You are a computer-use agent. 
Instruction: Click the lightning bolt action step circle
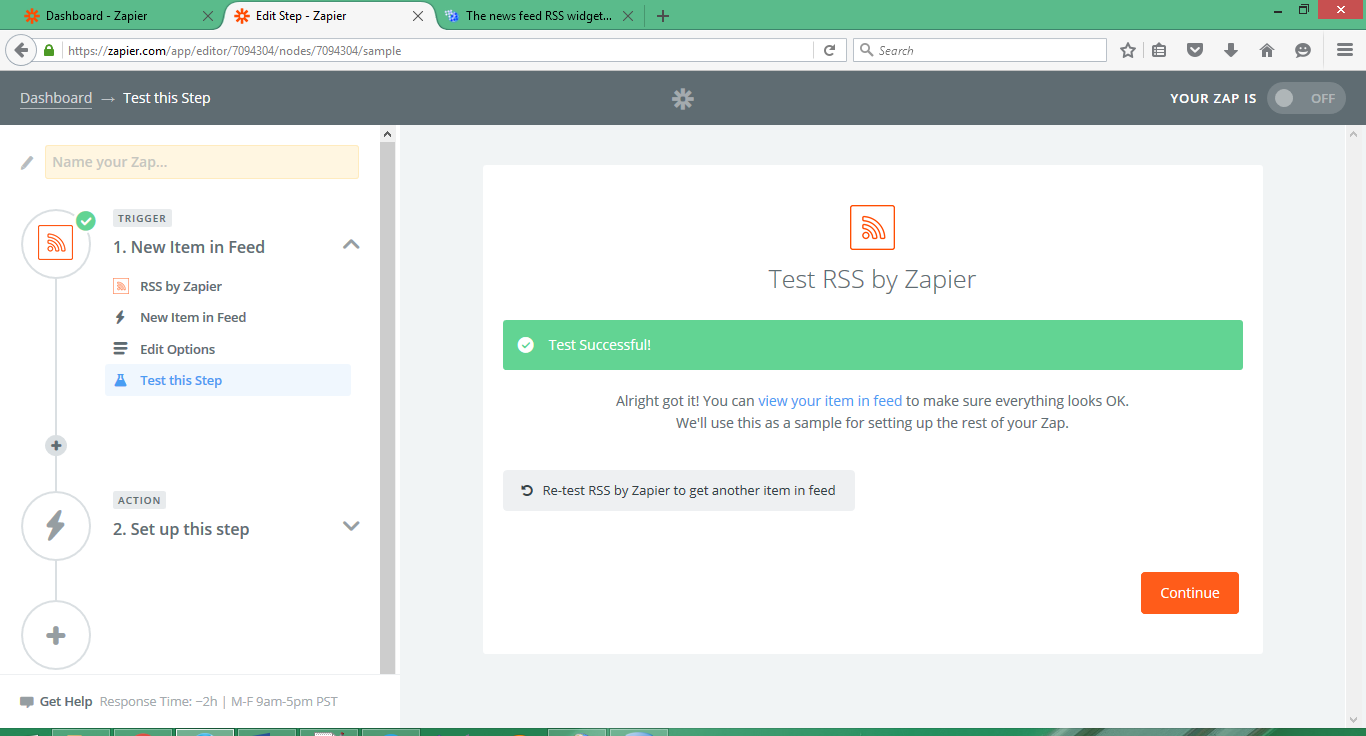(56, 526)
